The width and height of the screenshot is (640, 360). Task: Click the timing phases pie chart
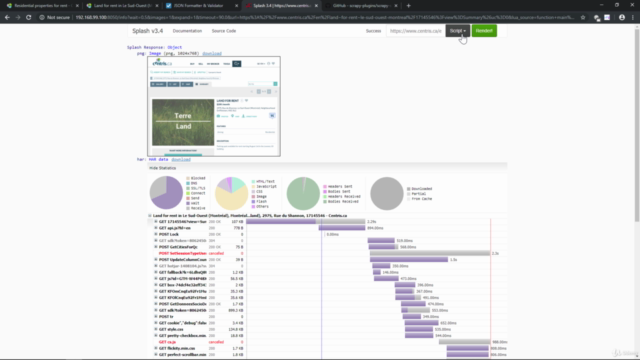tap(166, 193)
